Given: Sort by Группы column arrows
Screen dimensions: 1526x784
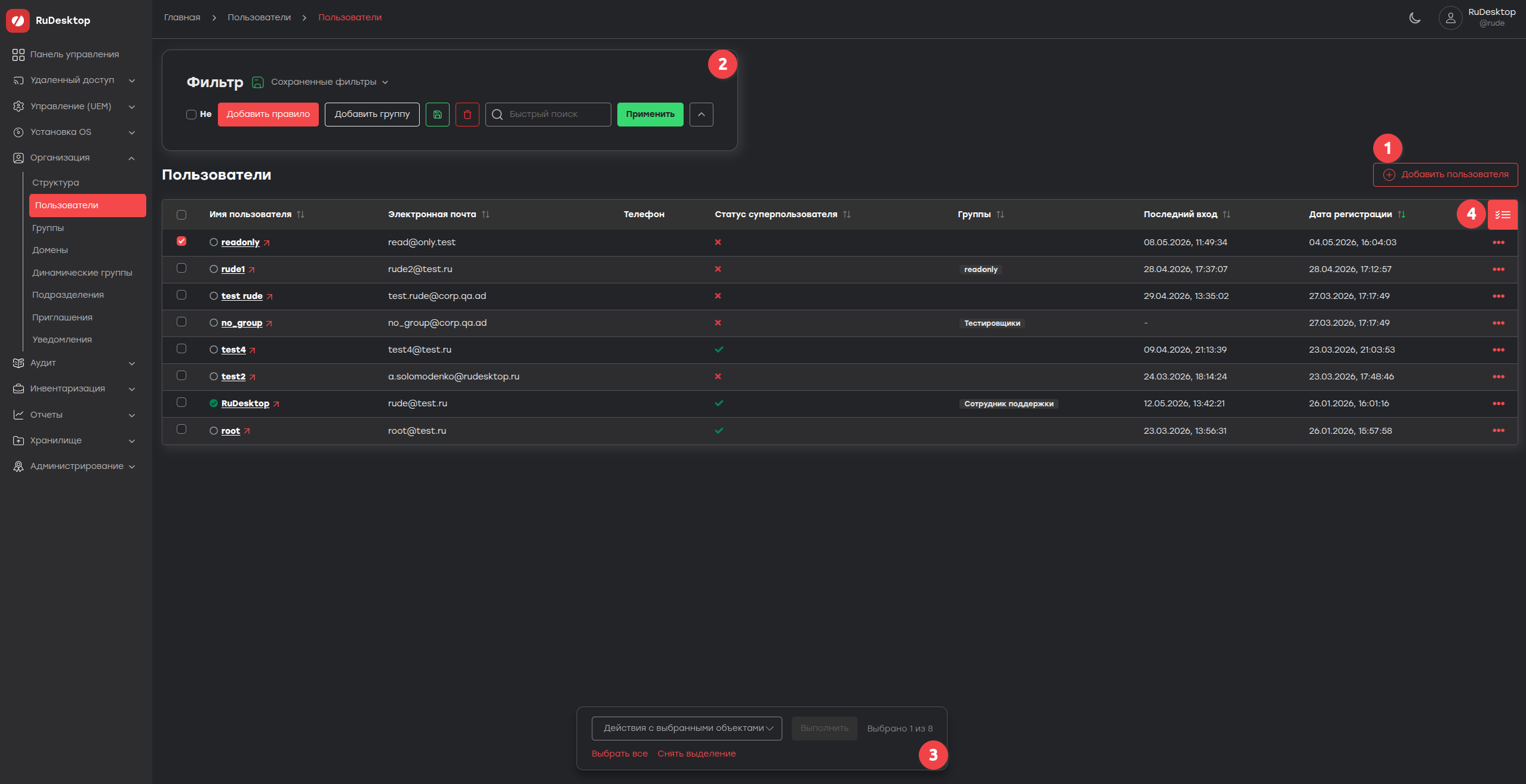Looking at the screenshot, I should (x=1000, y=215).
